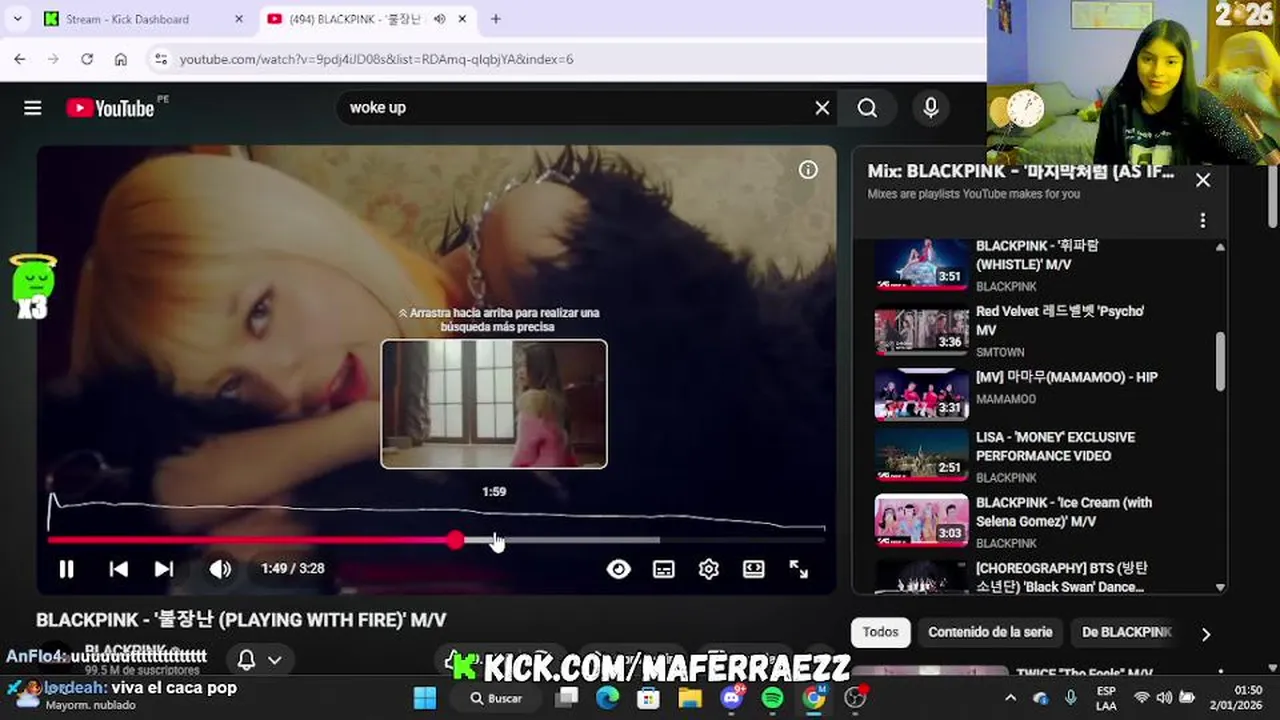This screenshot has height=720, width=1280.
Task: View site information icon in address bar
Action: (162, 59)
